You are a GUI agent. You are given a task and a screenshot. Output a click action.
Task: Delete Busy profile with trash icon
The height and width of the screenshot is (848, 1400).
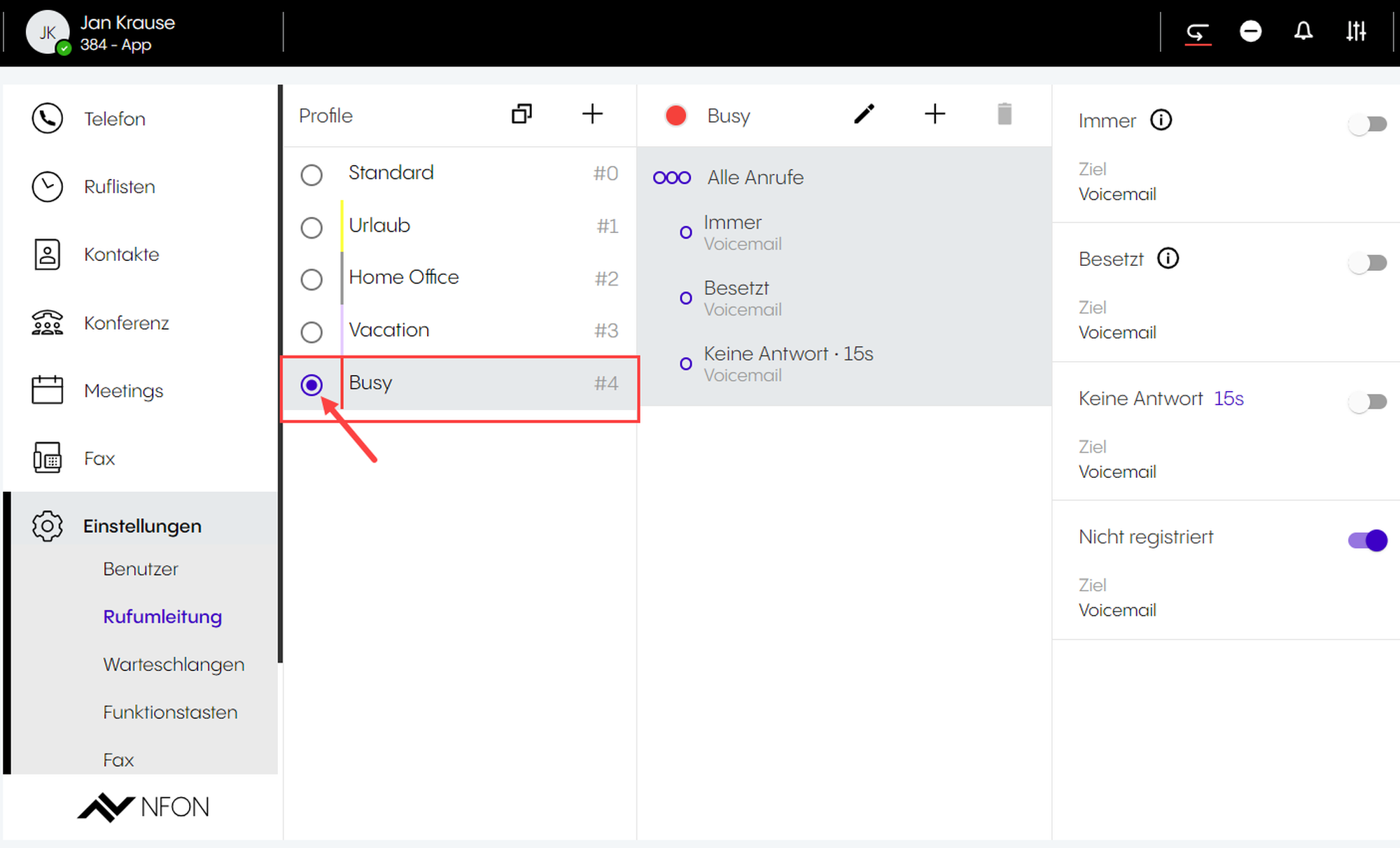[1004, 114]
